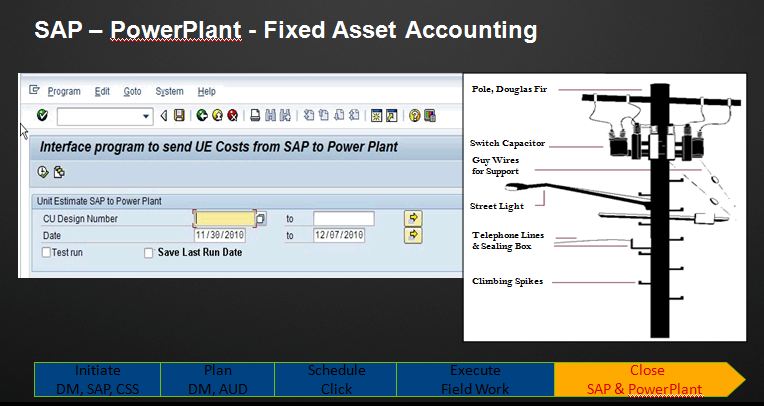Screen dimensions: 764x406
Task: Click the green Back arrow icon
Action: [202, 116]
